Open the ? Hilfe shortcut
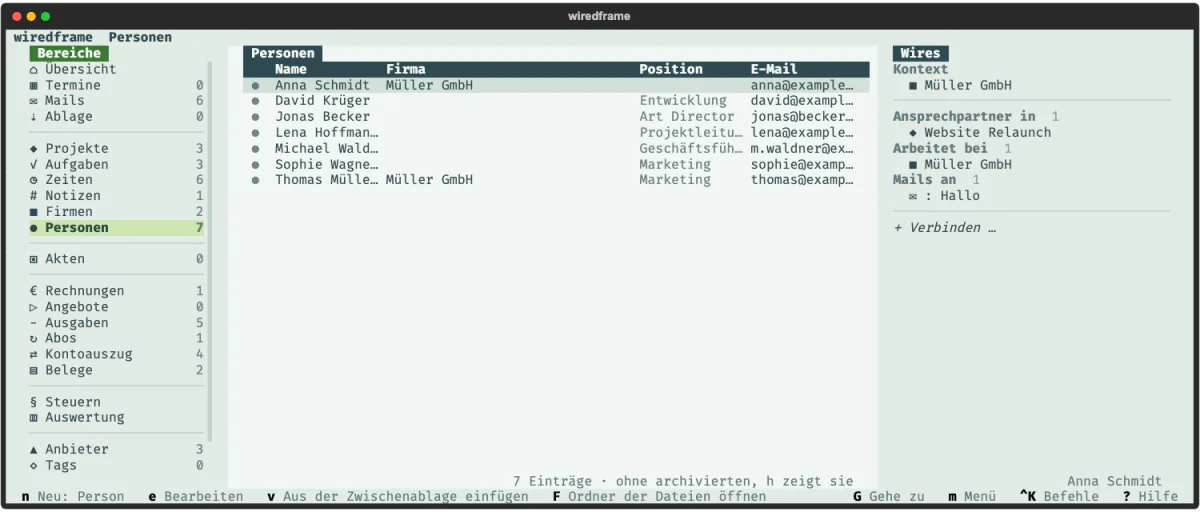Screen dimensions: 1200x512 coord(1150,496)
